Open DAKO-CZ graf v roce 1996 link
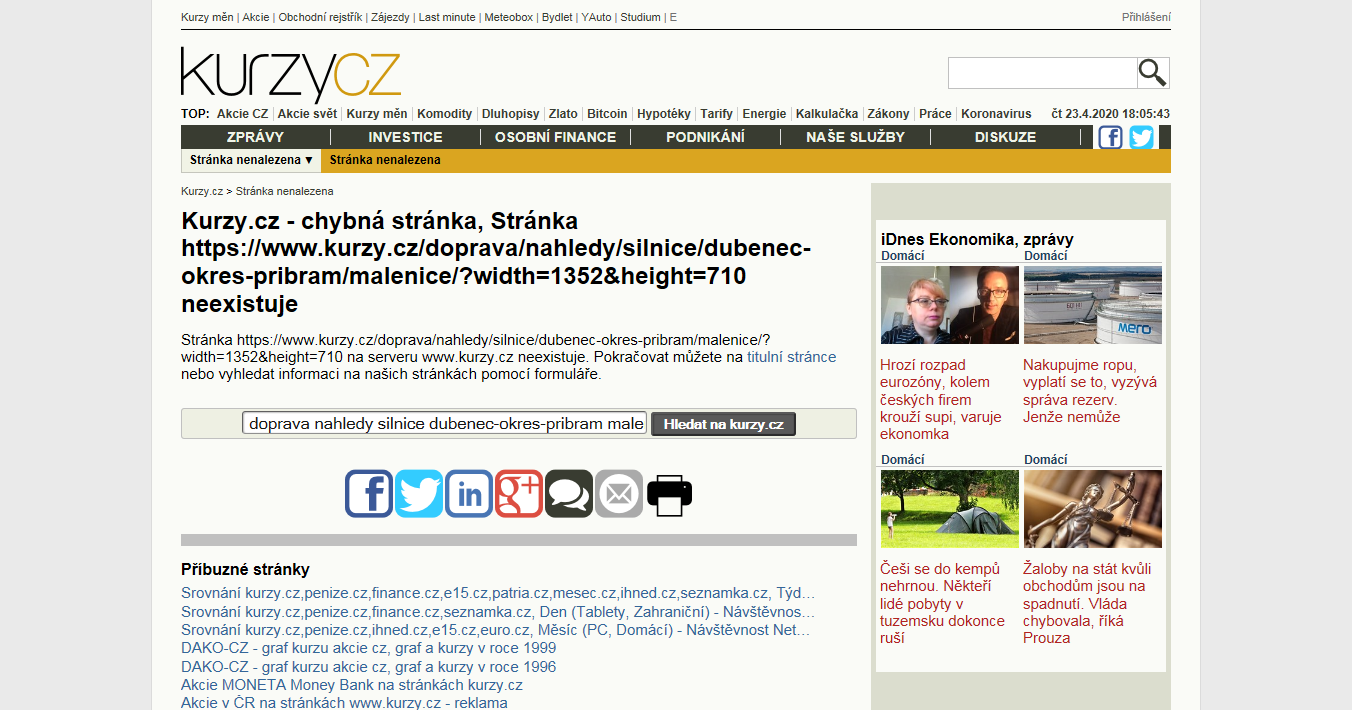1352x710 pixels. click(368, 667)
